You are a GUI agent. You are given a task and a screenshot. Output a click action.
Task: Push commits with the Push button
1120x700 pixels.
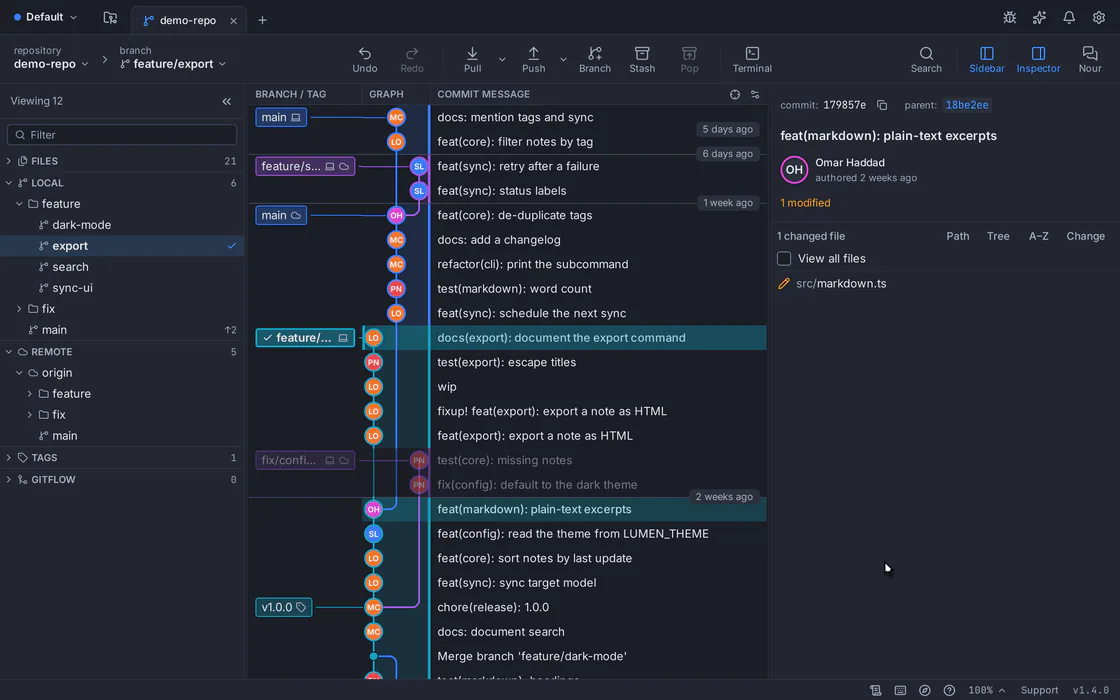tap(534, 60)
